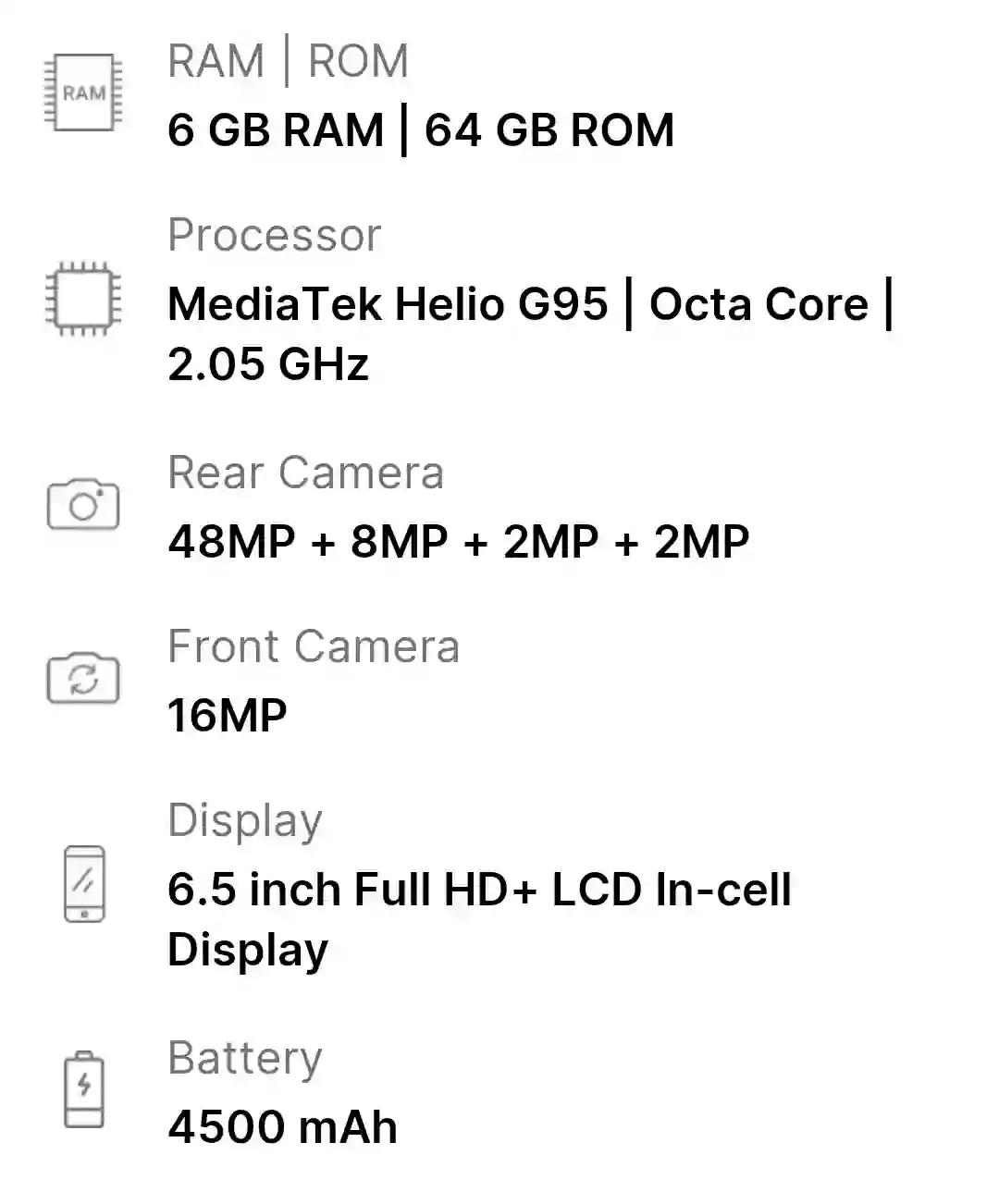
Task: Tap the rear camera icon
Action: (x=83, y=504)
